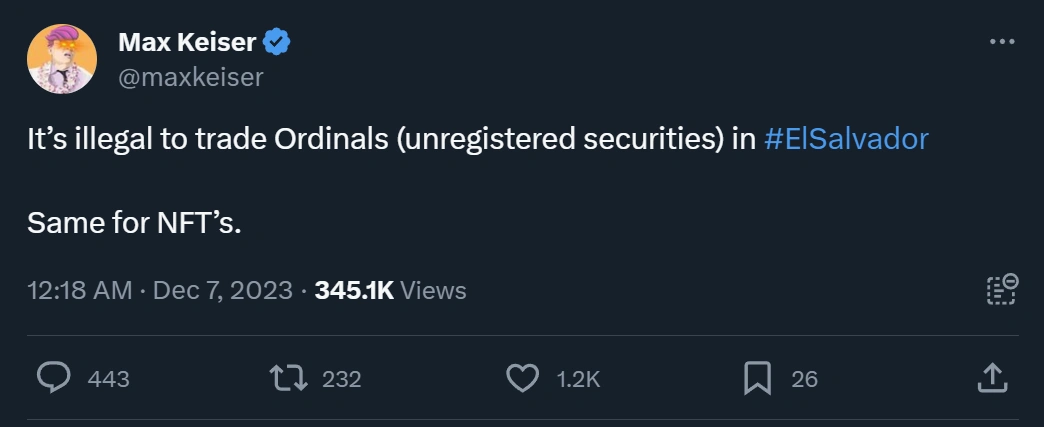Click the 1.2K likes count
The width and height of the screenshot is (1044, 427).
(x=579, y=379)
